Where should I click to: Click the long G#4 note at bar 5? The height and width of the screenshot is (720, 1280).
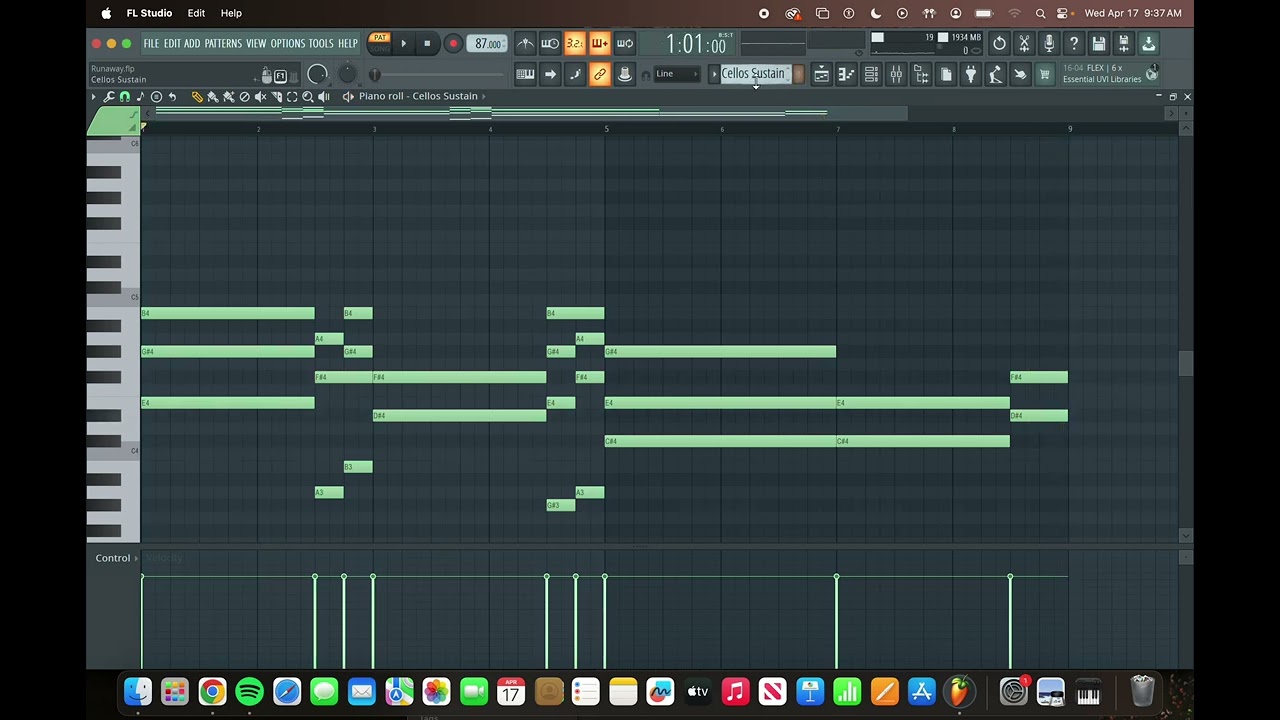tap(720, 352)
